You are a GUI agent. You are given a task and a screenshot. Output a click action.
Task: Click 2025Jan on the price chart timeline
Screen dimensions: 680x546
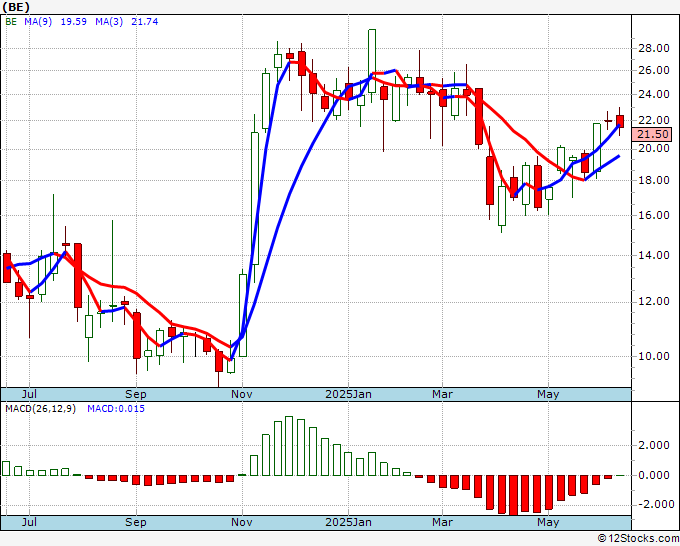pos(348,394)
